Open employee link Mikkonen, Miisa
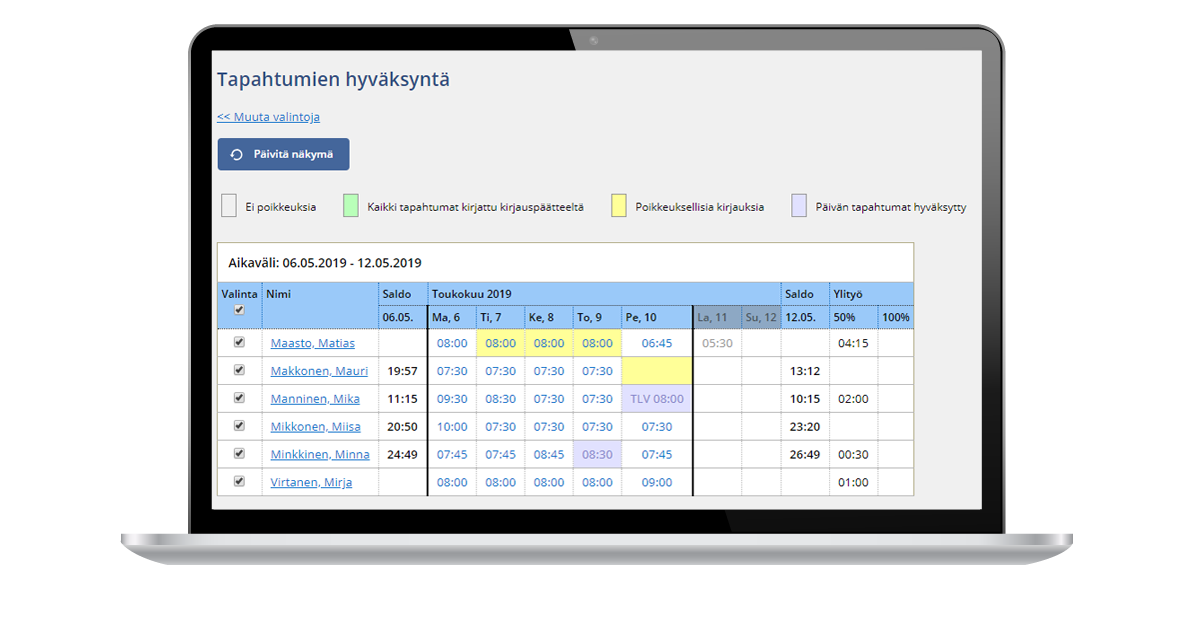1200x628 pixels. click(x=315, y=427)
